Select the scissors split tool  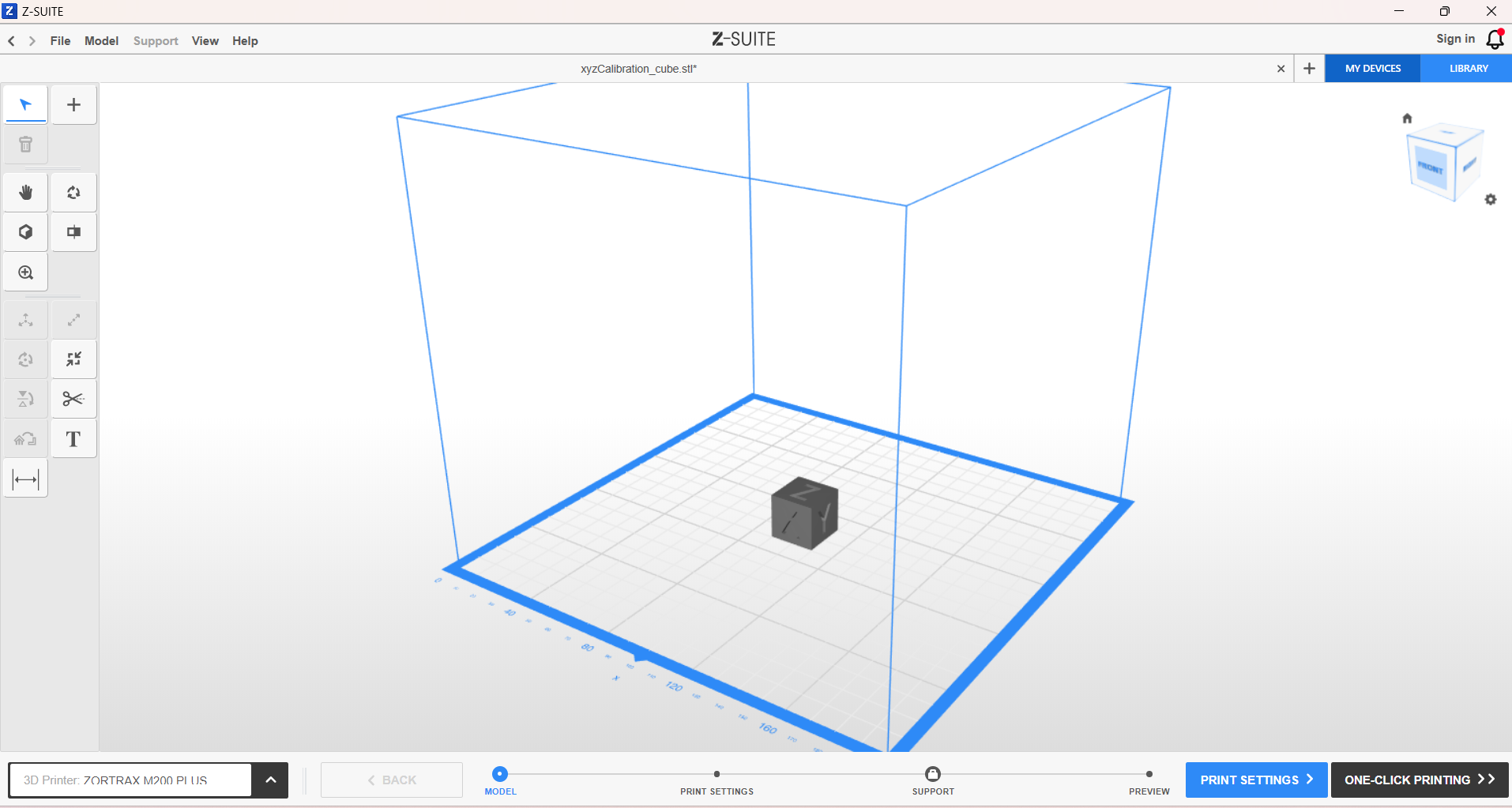pyautogui.click(x=73, y=399)
